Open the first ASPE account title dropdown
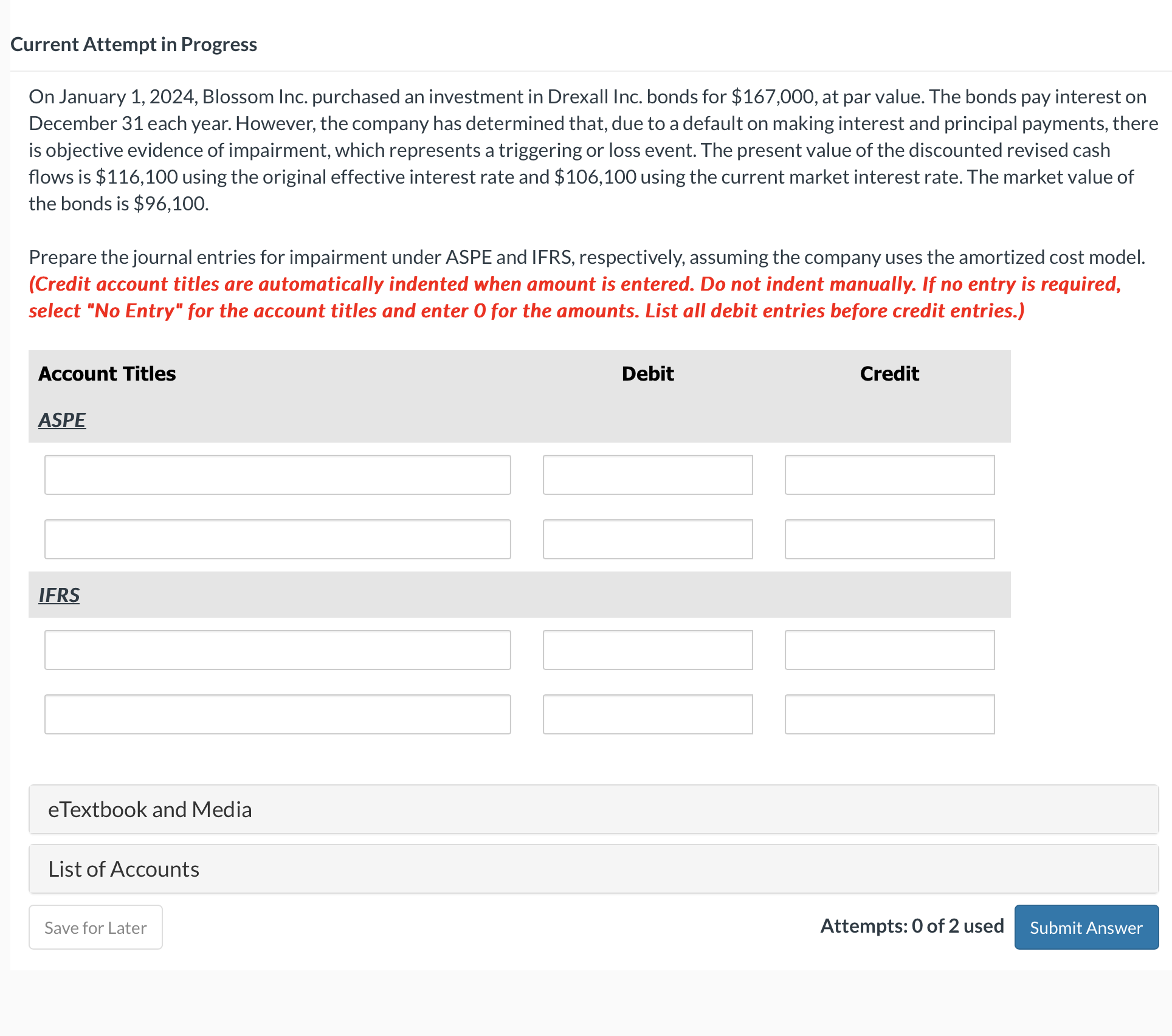This screenshot has width=1172, height=1036. [x=277, y=475]
